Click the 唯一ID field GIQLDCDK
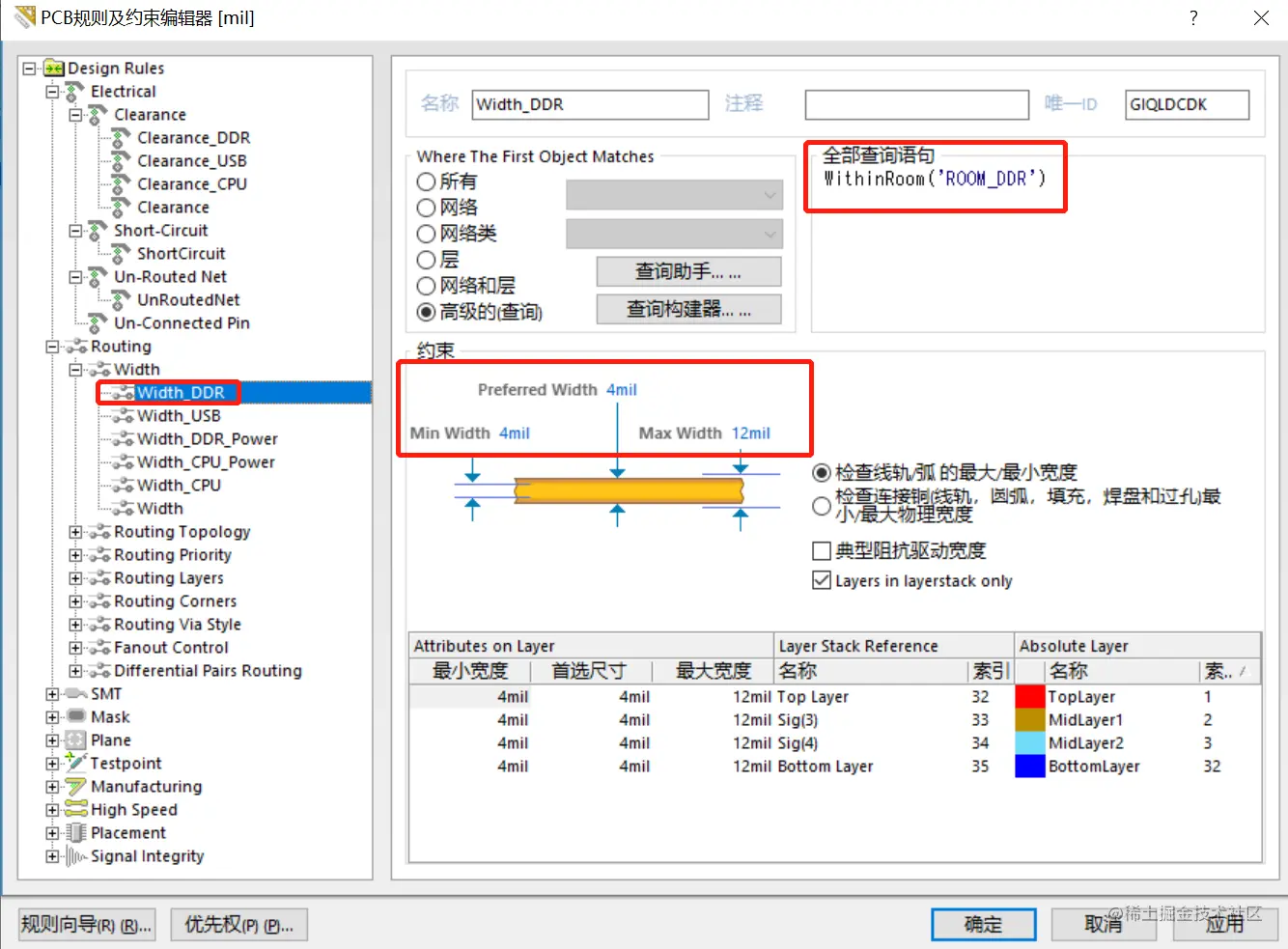 [x=1188, y=104]
